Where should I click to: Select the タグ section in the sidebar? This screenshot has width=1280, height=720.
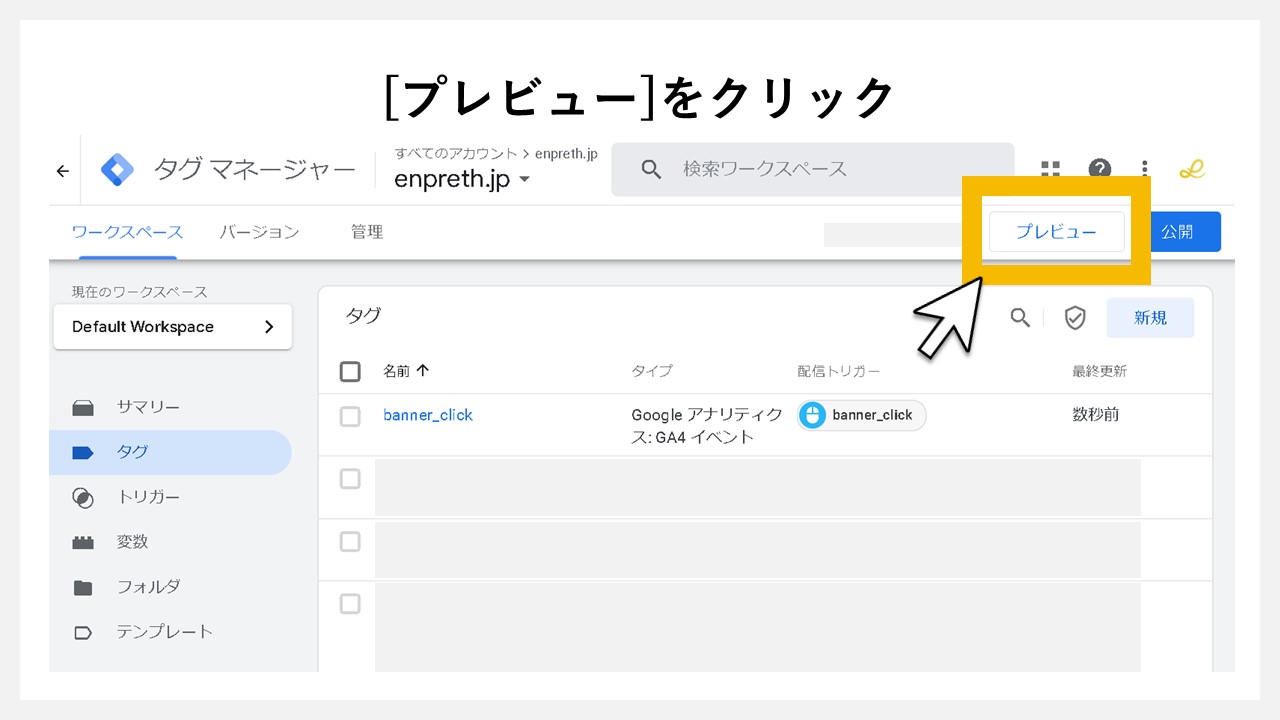click(132, 451)
